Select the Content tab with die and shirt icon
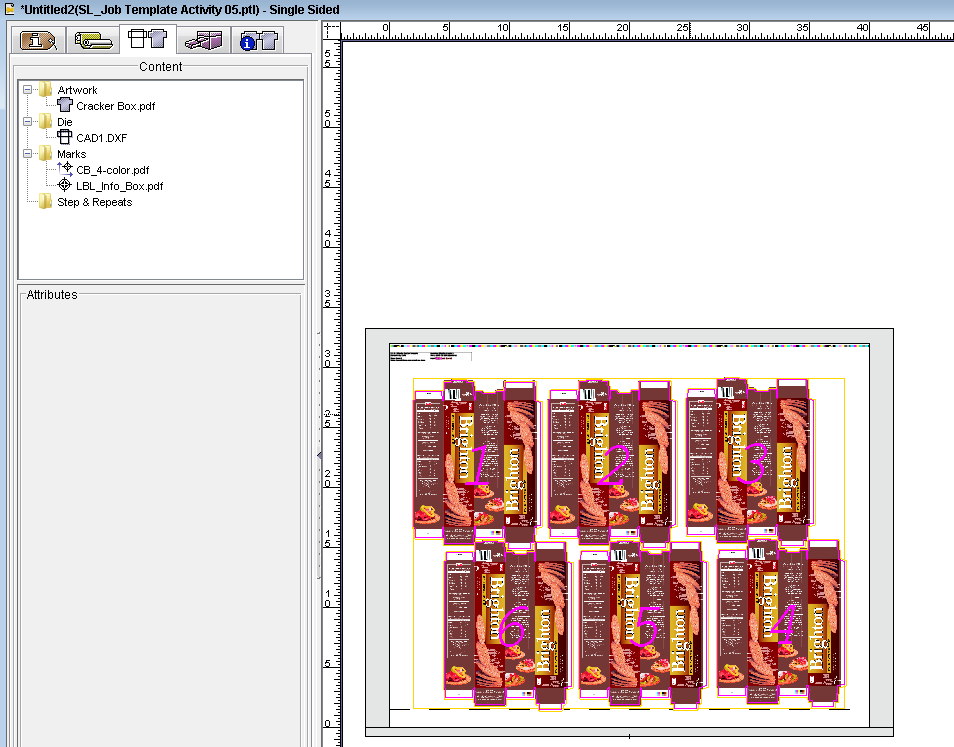 pos(148,39)
